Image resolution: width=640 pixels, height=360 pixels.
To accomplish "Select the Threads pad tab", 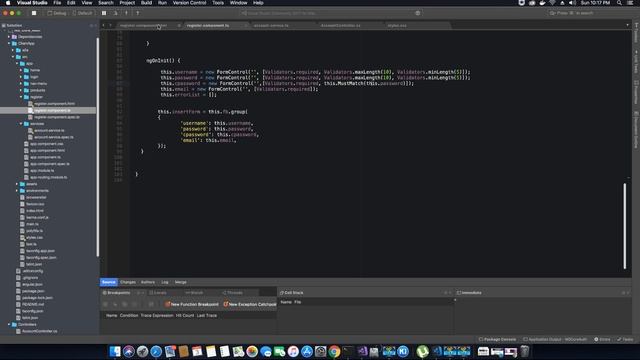I will [x=233, y=293].
